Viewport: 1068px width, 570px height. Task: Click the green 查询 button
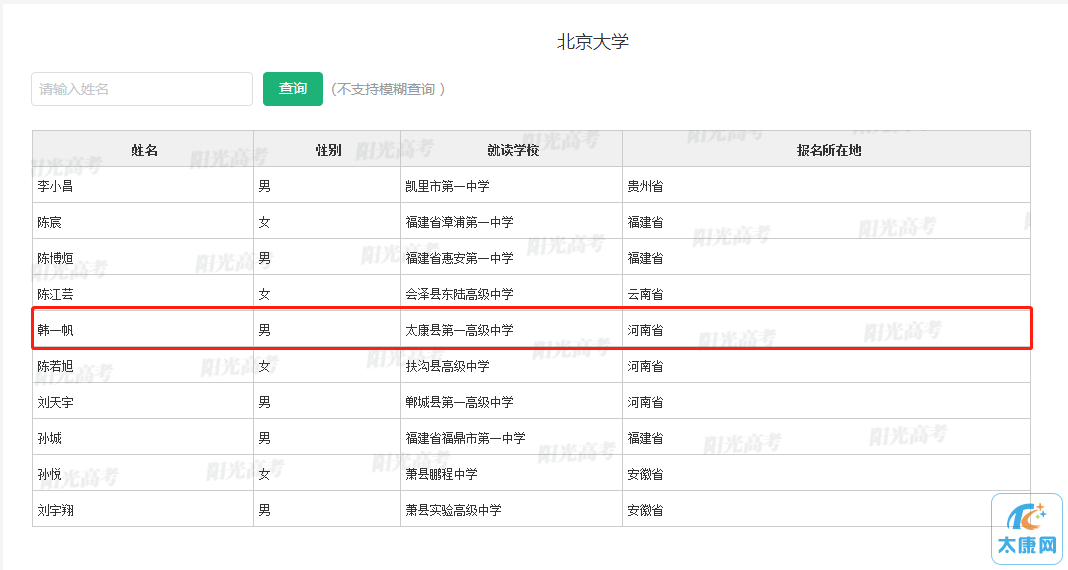click(x=293, y=89)
